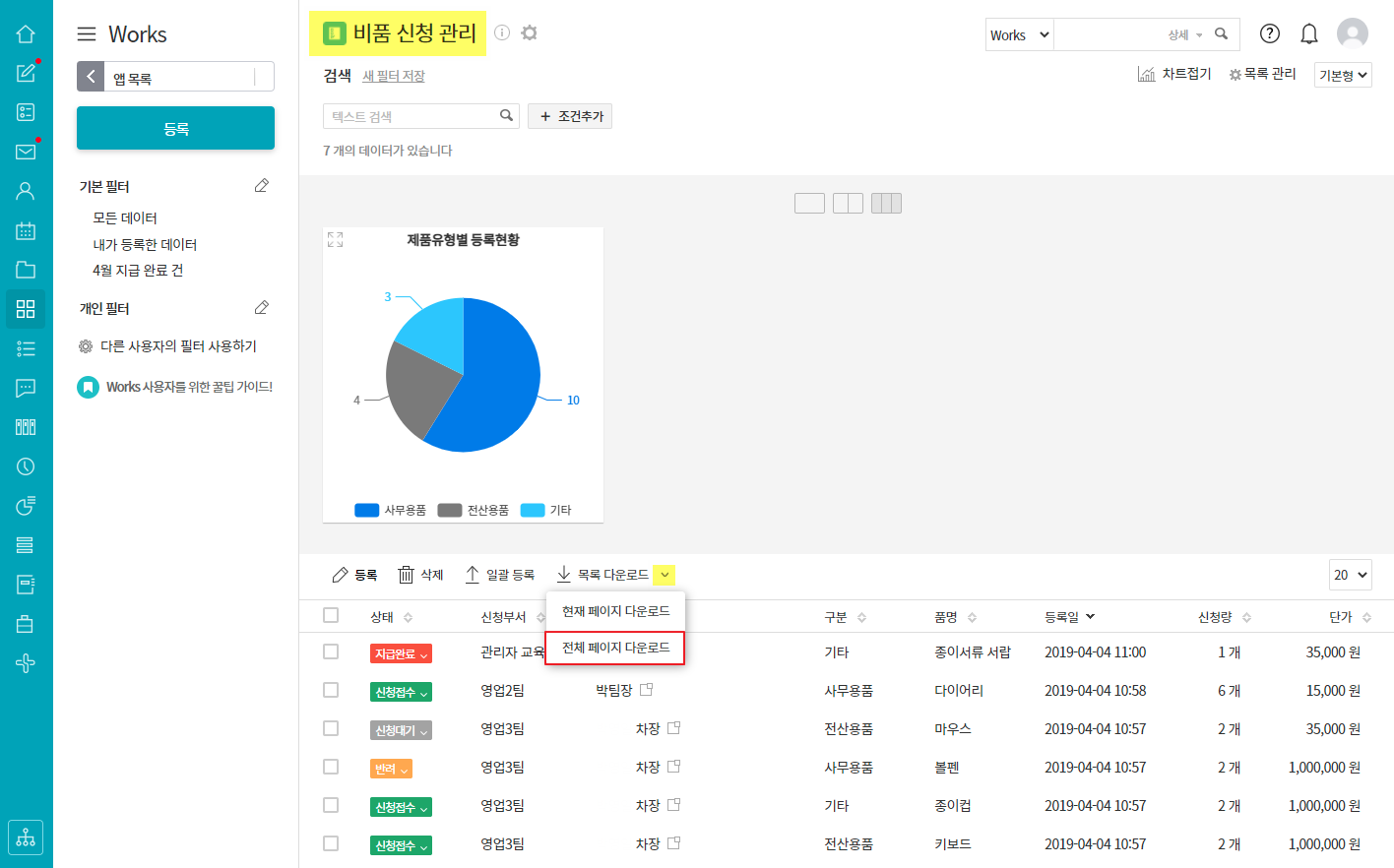Click the 새 필터 저장 link
Screen dimensions: 1394x868
pos(394,77)
